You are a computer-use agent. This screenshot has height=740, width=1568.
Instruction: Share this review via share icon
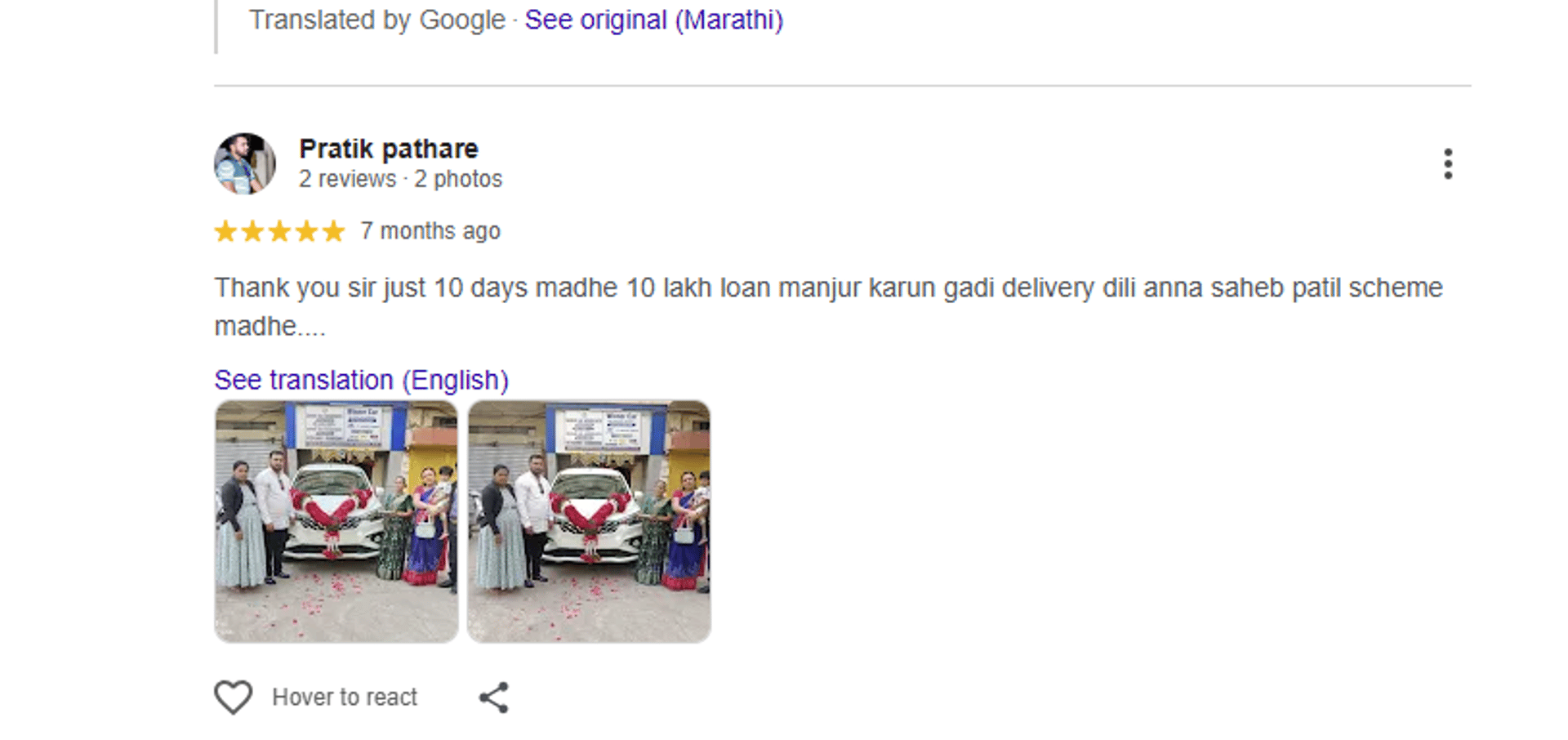pos(494,698)
